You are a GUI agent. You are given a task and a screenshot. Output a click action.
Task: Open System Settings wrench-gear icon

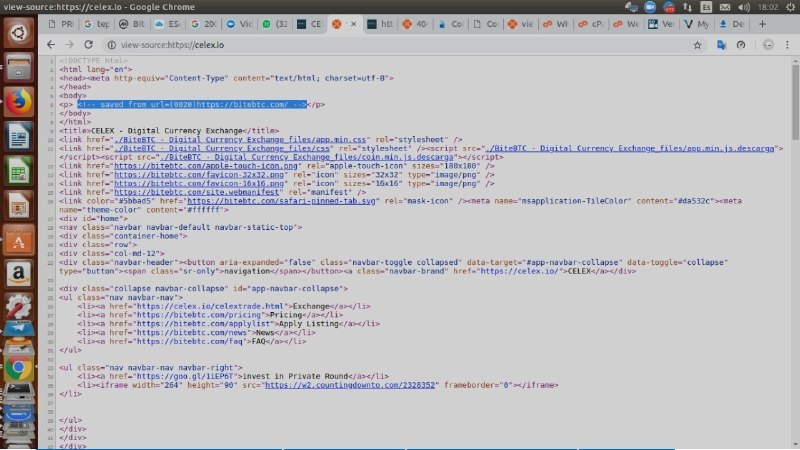point(19,306)
